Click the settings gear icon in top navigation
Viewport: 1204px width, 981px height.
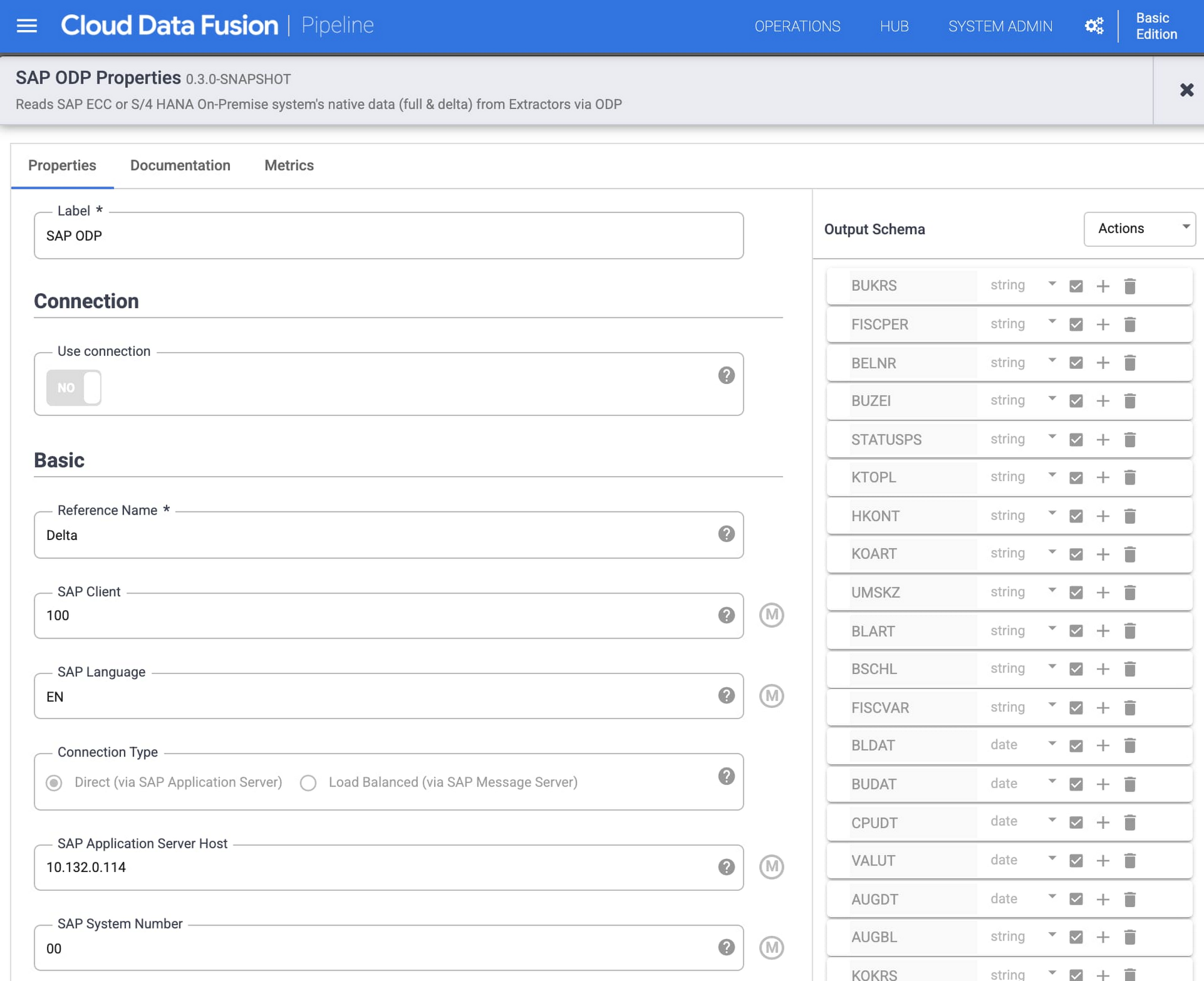coord(1093,26)
